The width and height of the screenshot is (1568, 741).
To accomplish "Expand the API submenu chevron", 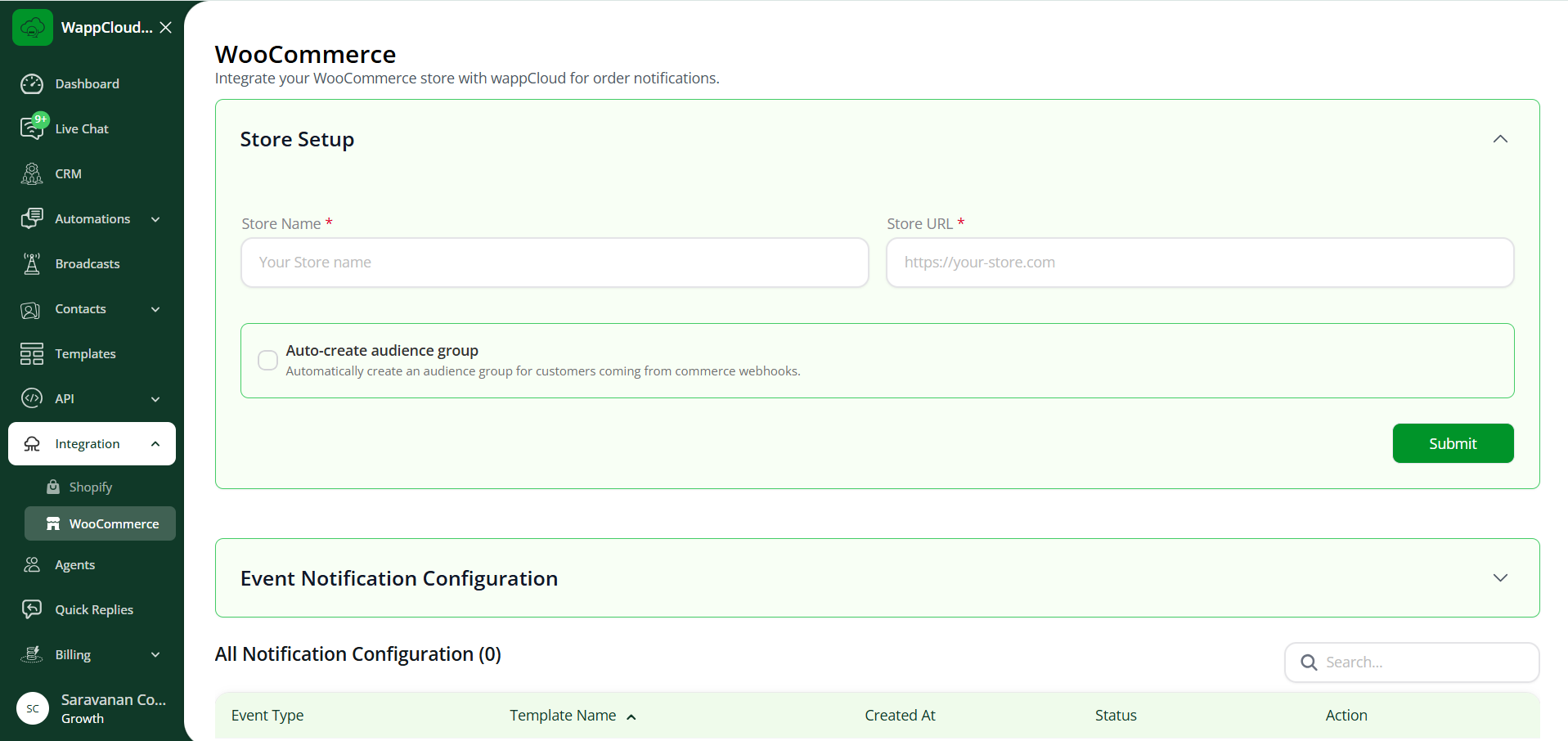I will pyautogui.click(x=155, y=399).
